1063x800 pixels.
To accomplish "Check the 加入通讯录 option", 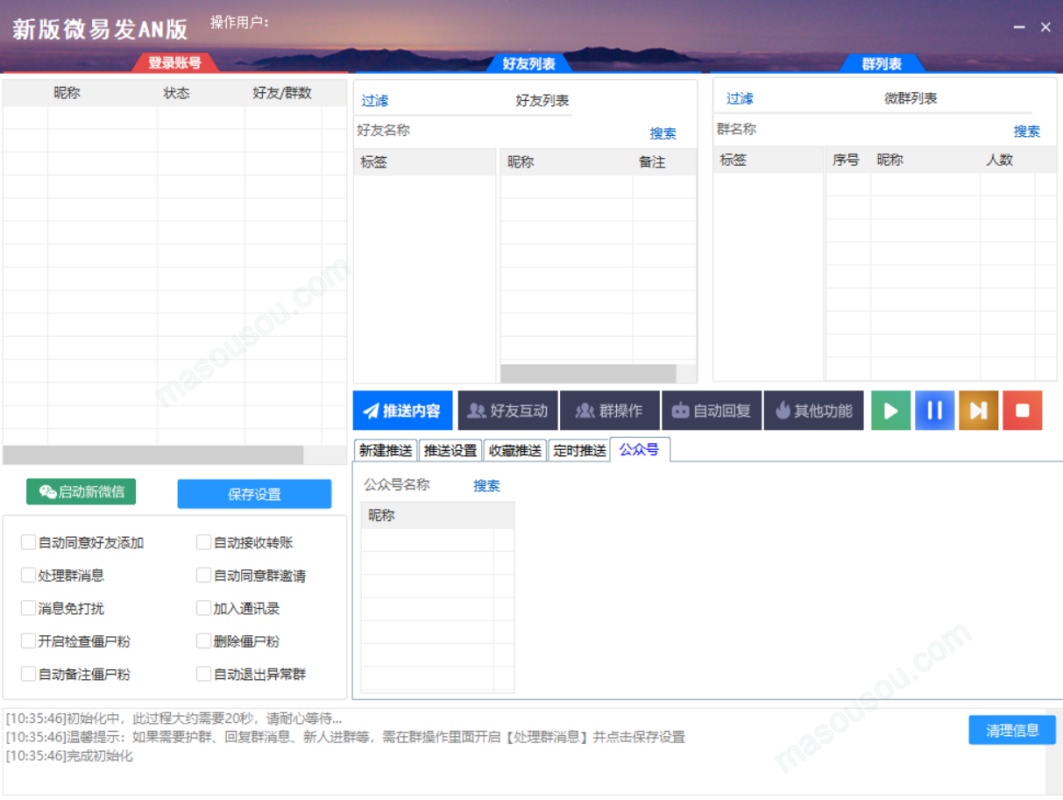I will click(x=203, y=607).
